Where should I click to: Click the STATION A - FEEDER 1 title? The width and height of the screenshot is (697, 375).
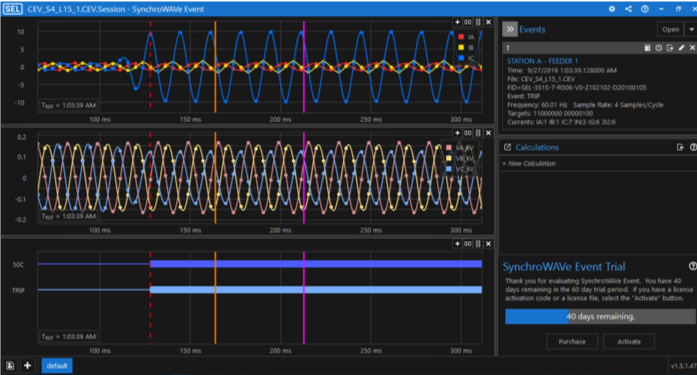(542, 61)
